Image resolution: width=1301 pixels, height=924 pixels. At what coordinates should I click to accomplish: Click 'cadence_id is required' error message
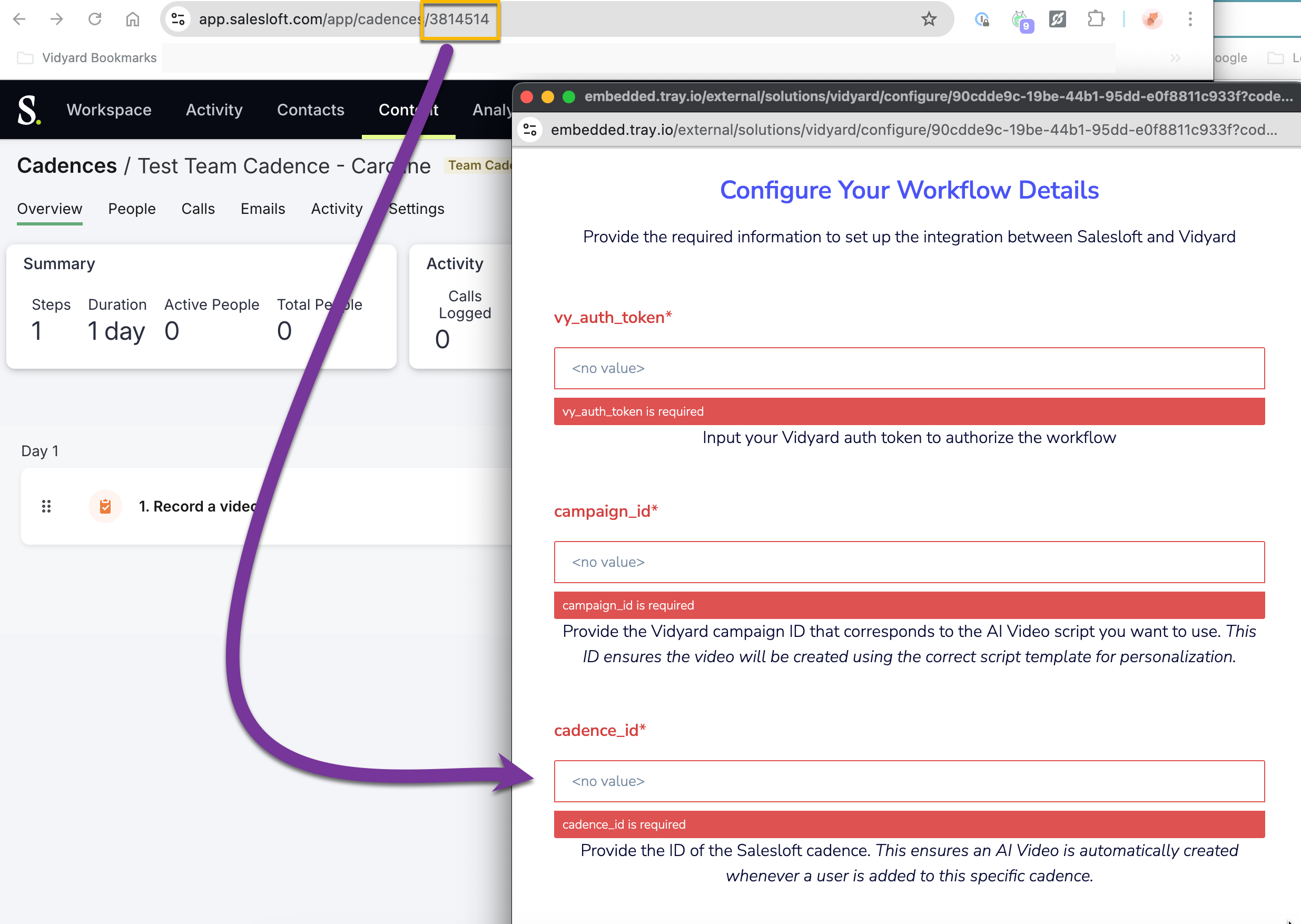(x=909, y=824)
